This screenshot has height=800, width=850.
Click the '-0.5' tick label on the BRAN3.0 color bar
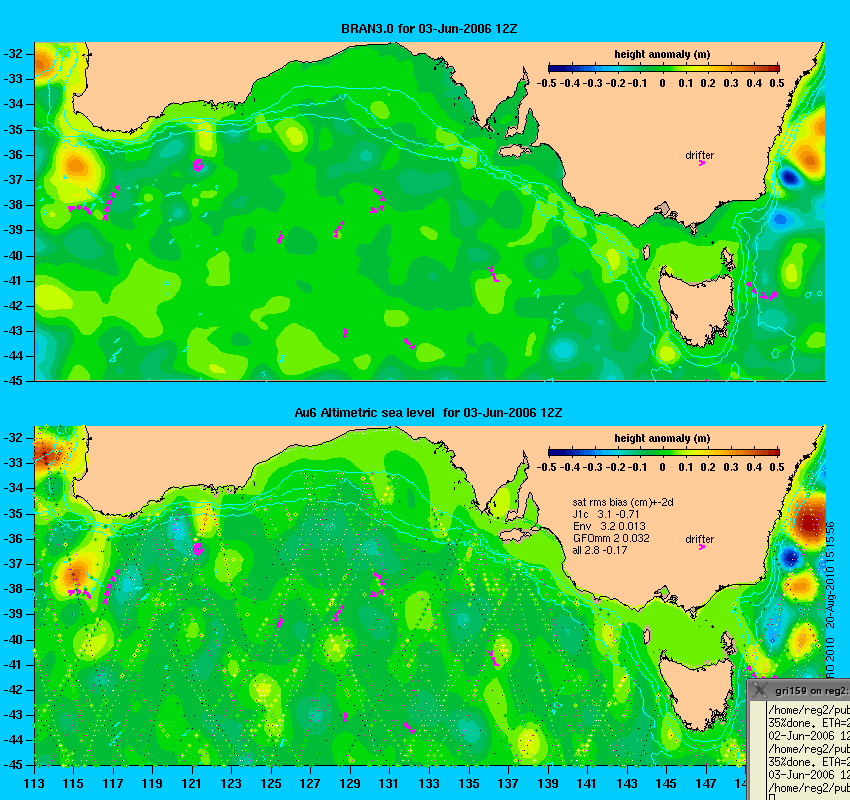pyautogui.click(x=546, y=83)
